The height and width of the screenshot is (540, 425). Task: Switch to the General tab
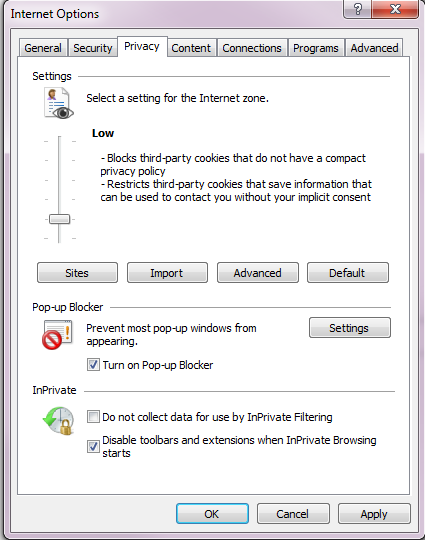click(43, 48)
